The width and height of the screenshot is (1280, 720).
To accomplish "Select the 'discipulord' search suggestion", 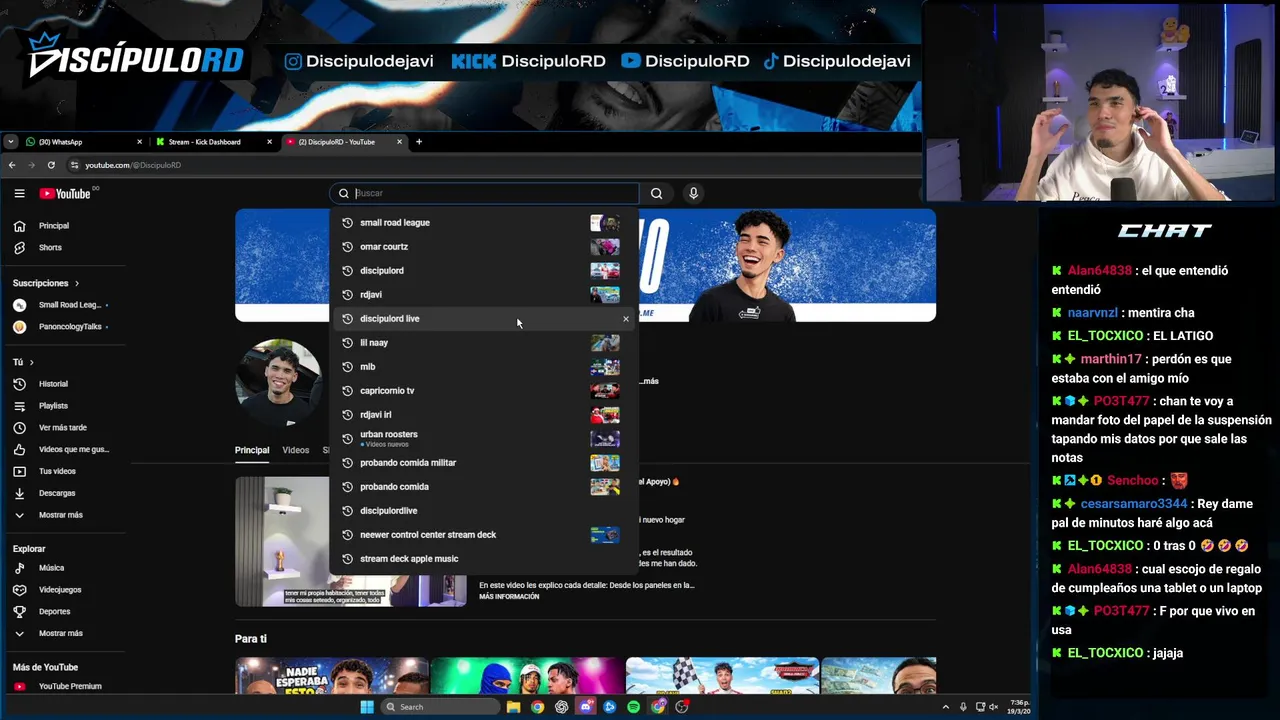I will [484, 271].
